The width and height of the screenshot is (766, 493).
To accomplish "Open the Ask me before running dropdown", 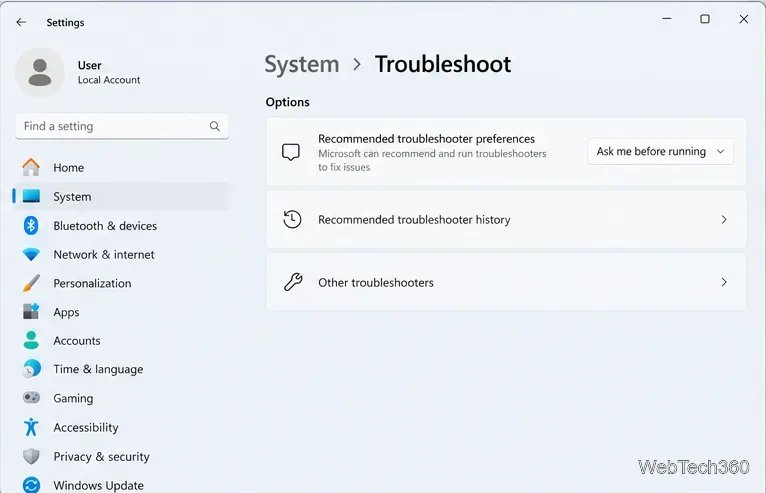I will [x=660, y=151].
